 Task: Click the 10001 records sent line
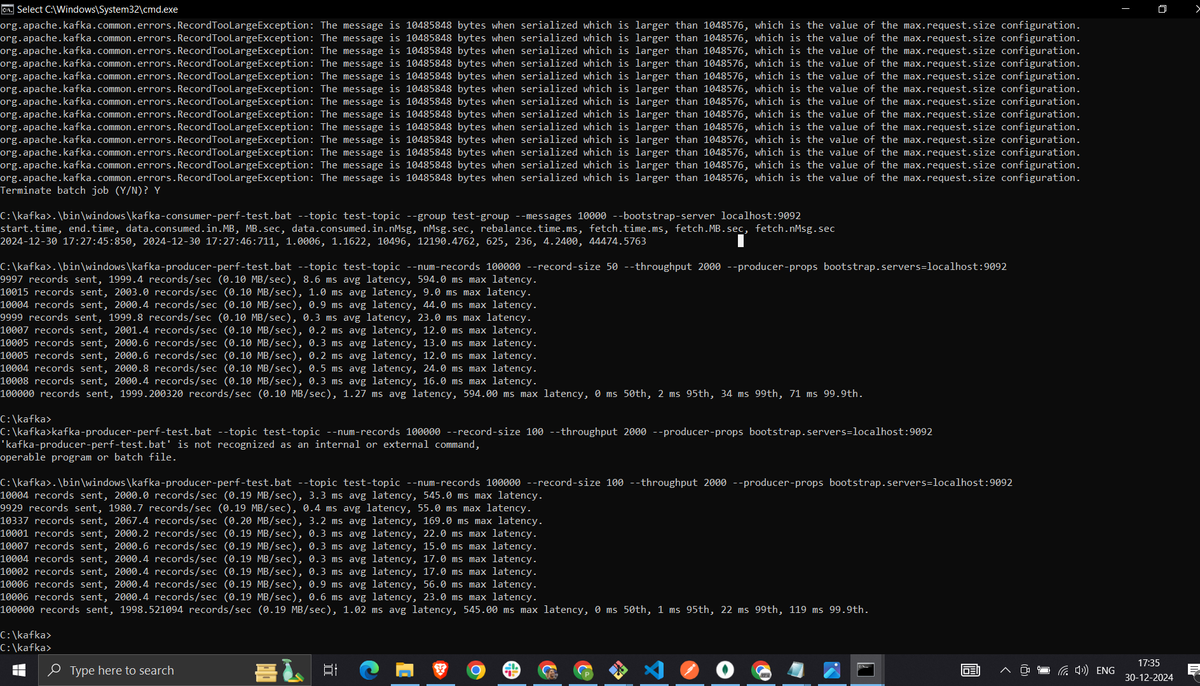pos(268,533)
